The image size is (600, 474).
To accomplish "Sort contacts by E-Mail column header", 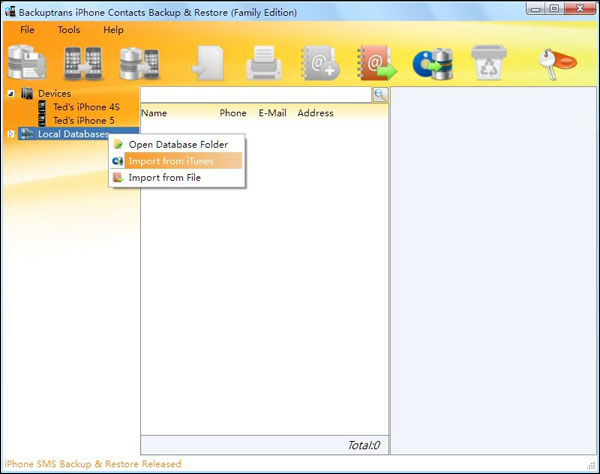I will click(x=272, y=113).
